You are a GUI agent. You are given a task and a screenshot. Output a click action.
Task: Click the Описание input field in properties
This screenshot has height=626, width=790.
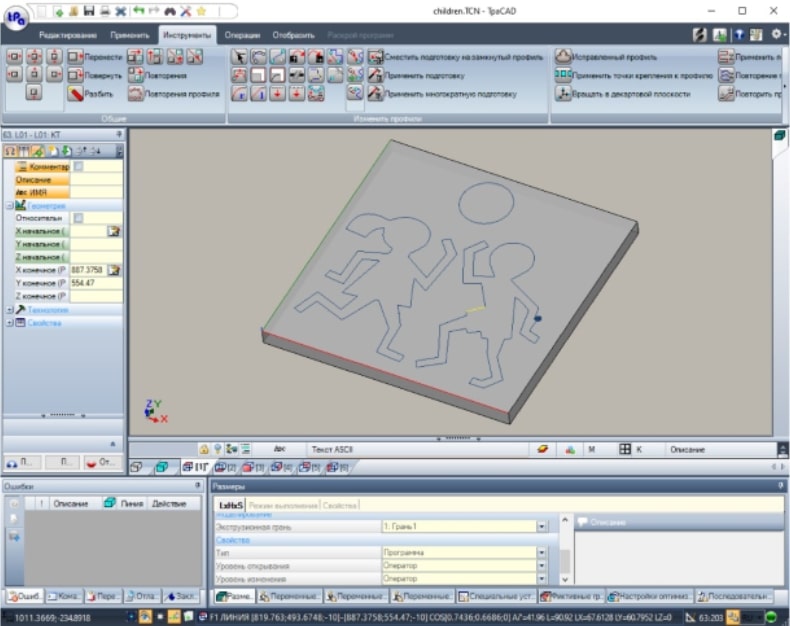pos(96,179)
